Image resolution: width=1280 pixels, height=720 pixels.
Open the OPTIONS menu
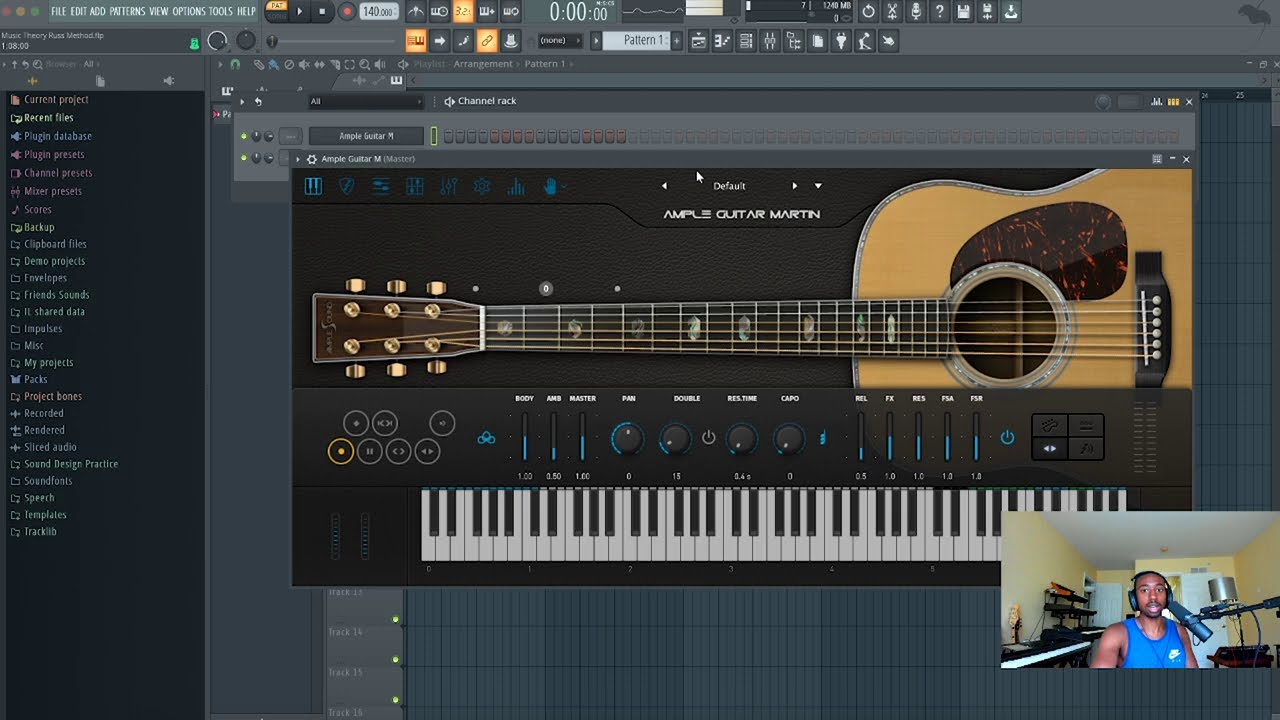point(189,11)
